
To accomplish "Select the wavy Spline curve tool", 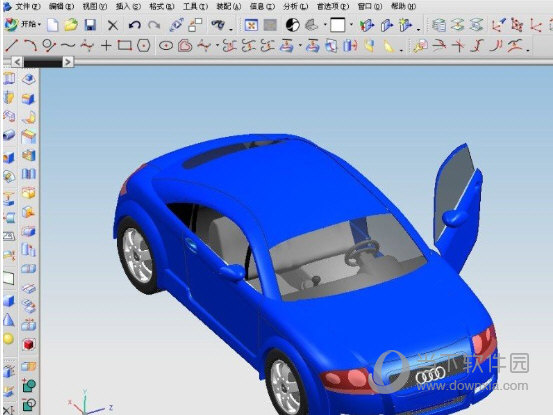I will pyautogui.click(x=68, y=45).
